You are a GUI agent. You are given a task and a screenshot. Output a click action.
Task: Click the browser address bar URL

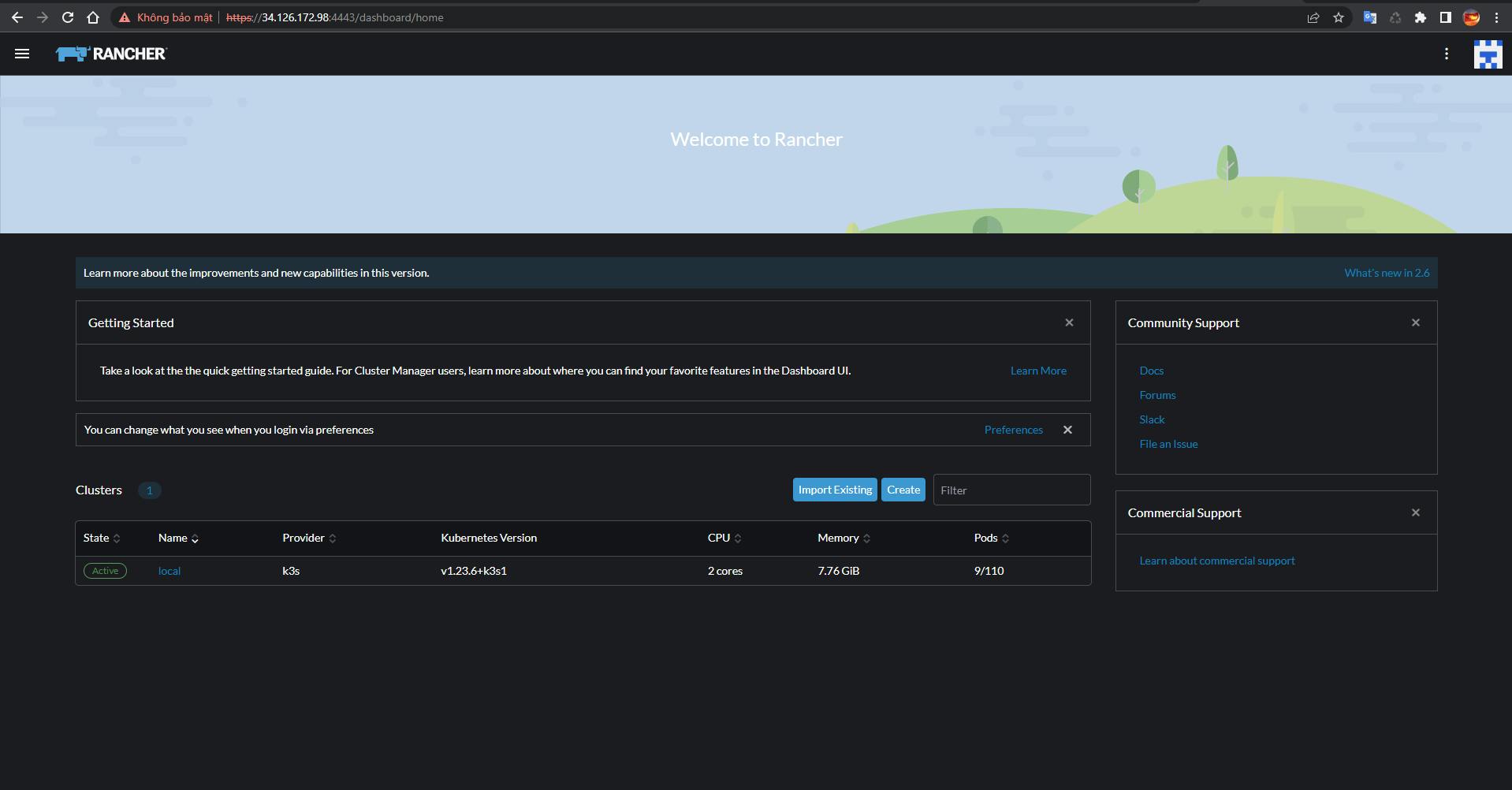point(335,17)
